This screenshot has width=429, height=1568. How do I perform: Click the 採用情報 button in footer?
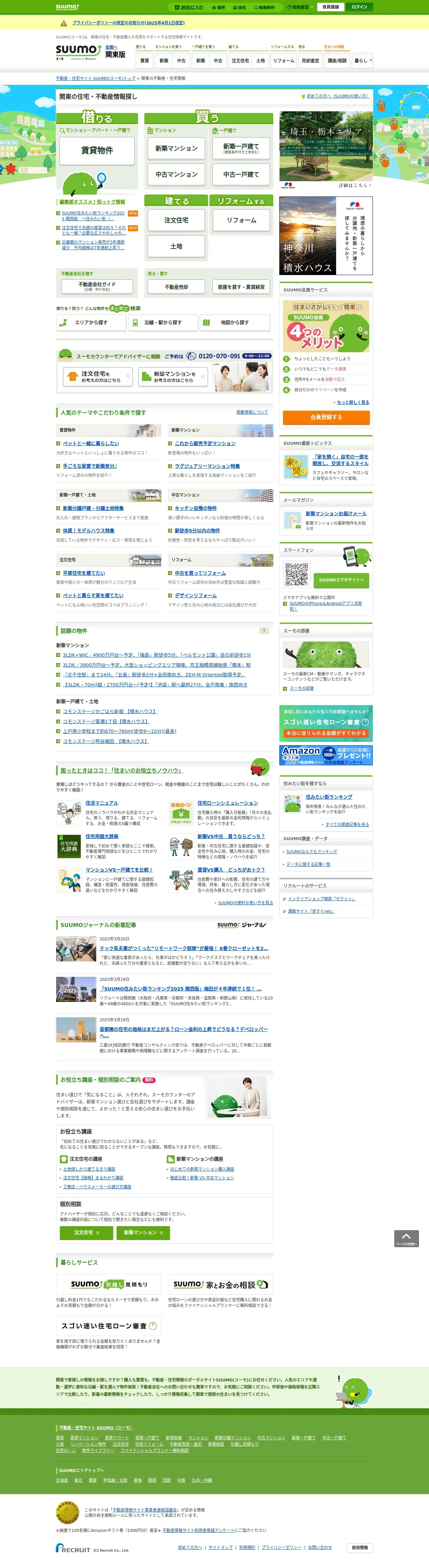click(360, 1547)
